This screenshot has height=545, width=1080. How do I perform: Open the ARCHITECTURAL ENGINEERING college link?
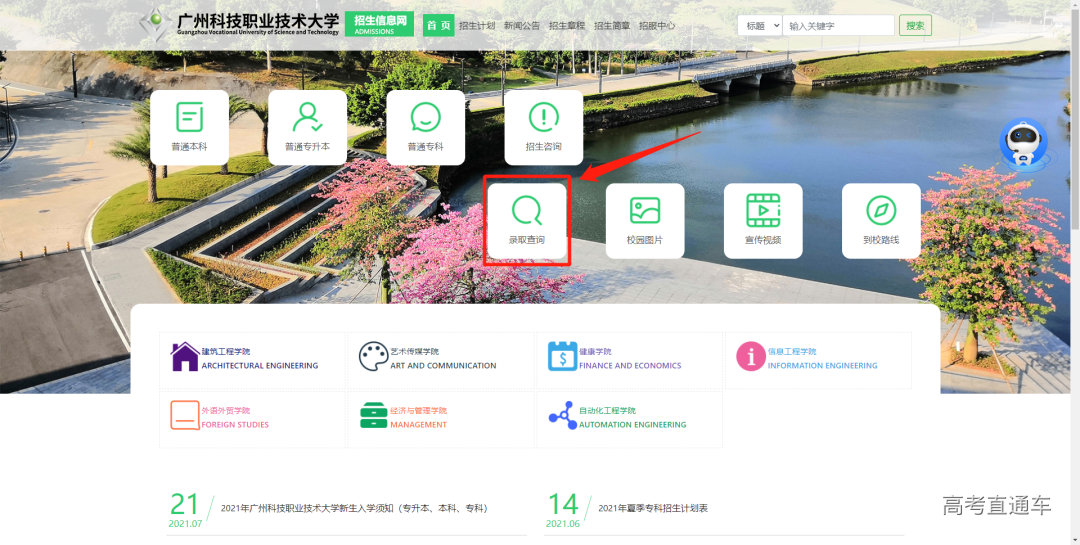click(x=260, y=366)
